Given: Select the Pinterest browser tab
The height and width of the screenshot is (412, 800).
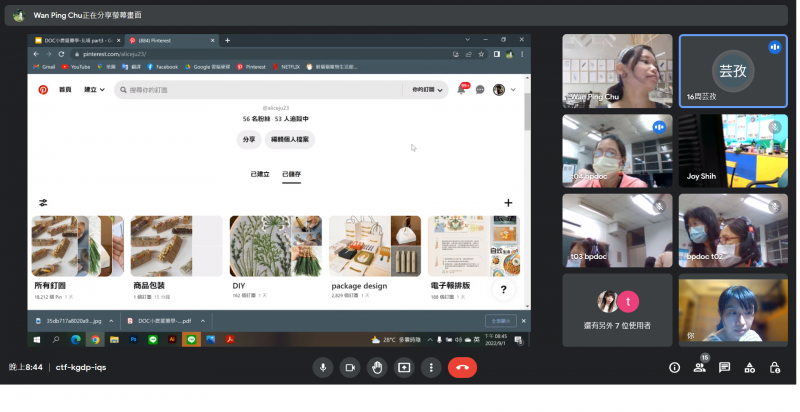Looking at the screenshot, I should 170,40.
